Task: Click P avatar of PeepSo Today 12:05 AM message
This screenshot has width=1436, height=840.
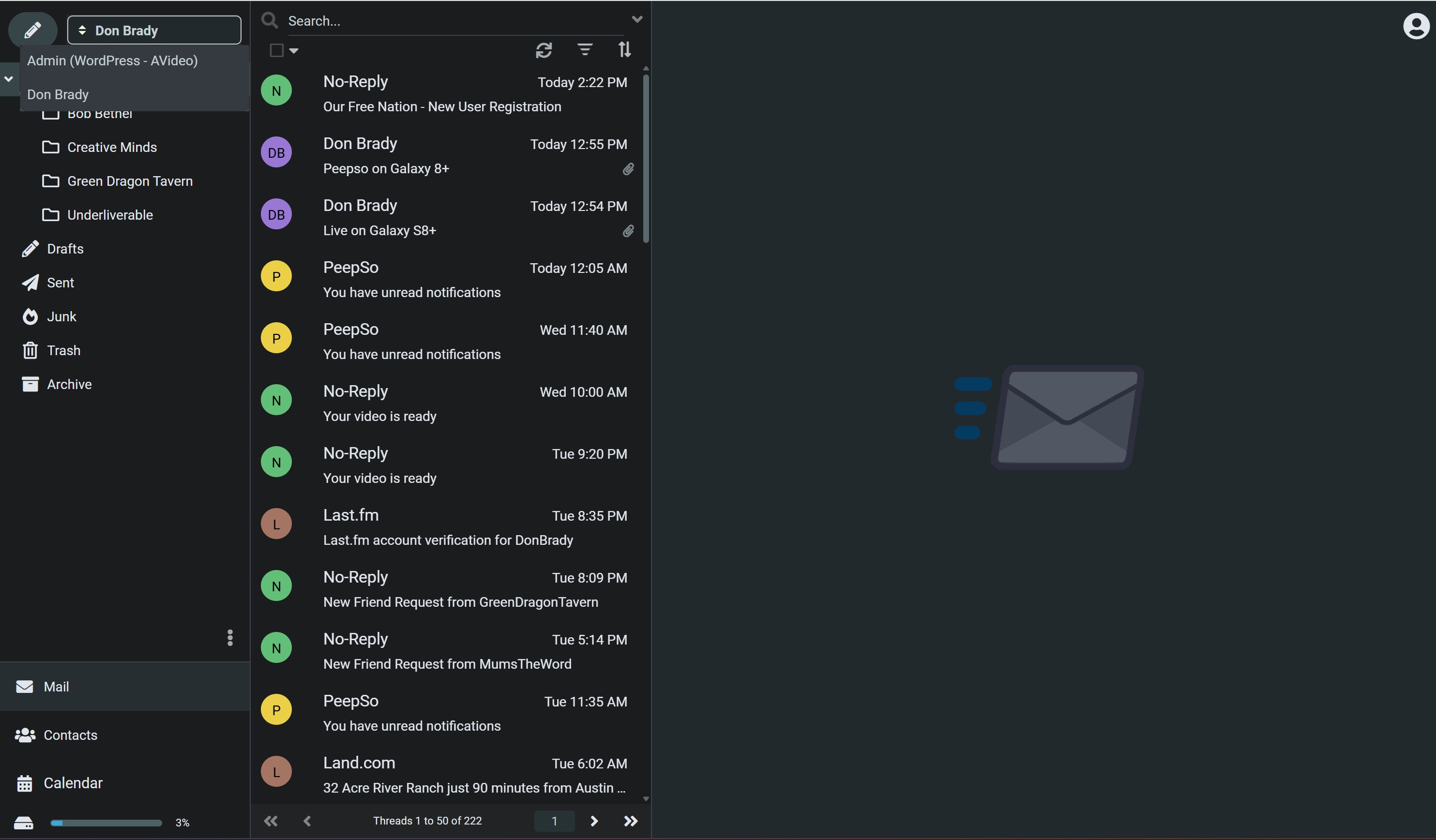Action: coord(276,276)
